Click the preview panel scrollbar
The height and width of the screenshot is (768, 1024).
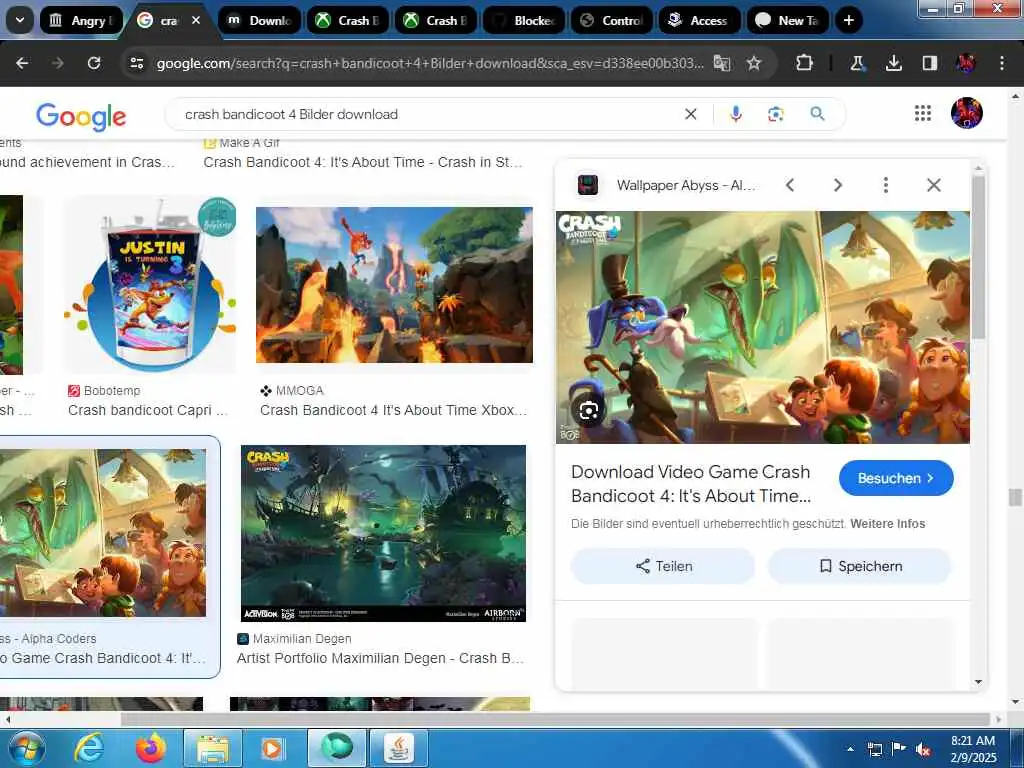click(978, 257)
